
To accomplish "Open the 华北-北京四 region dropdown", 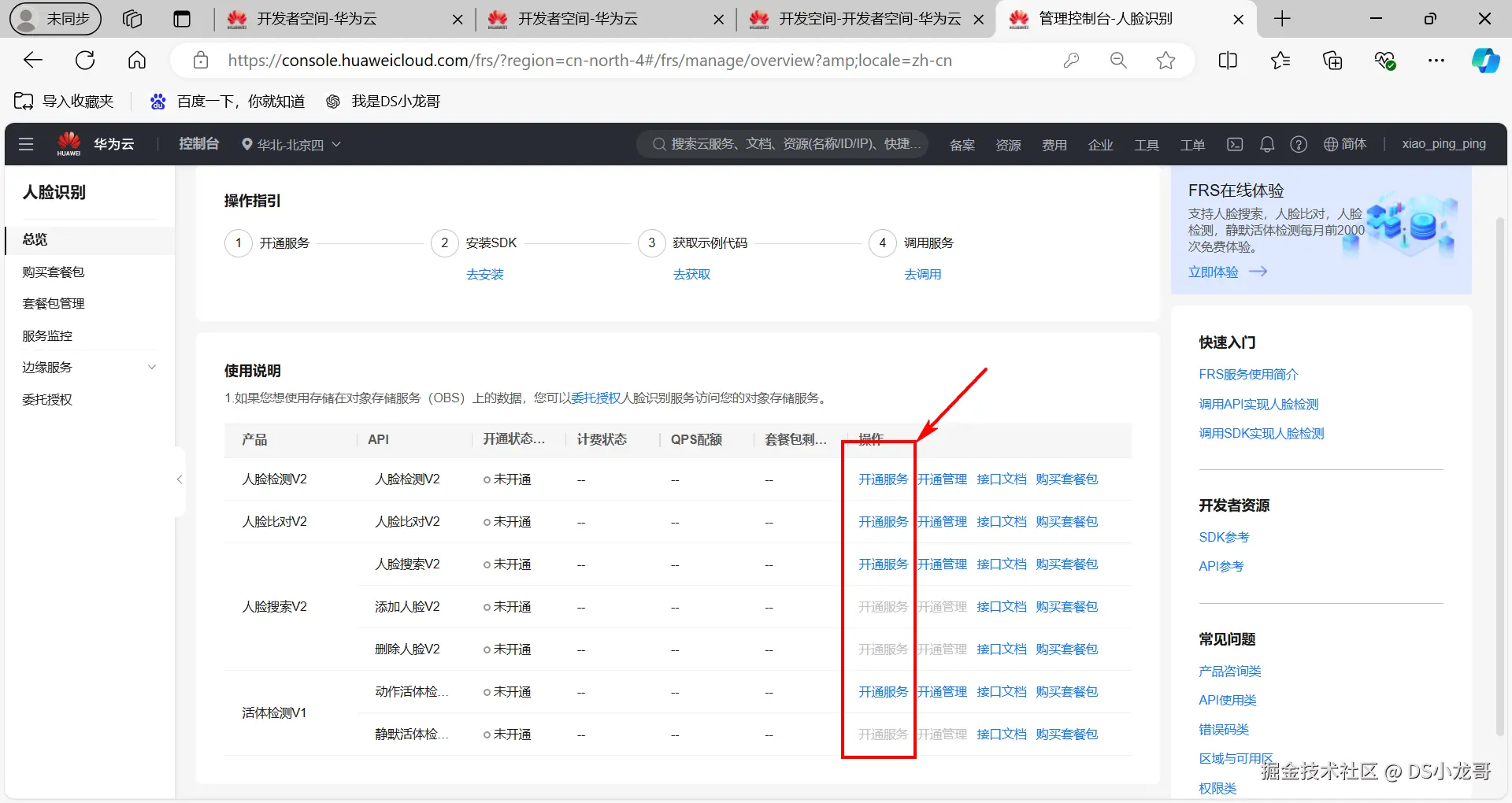I will (x=291, y=144).
